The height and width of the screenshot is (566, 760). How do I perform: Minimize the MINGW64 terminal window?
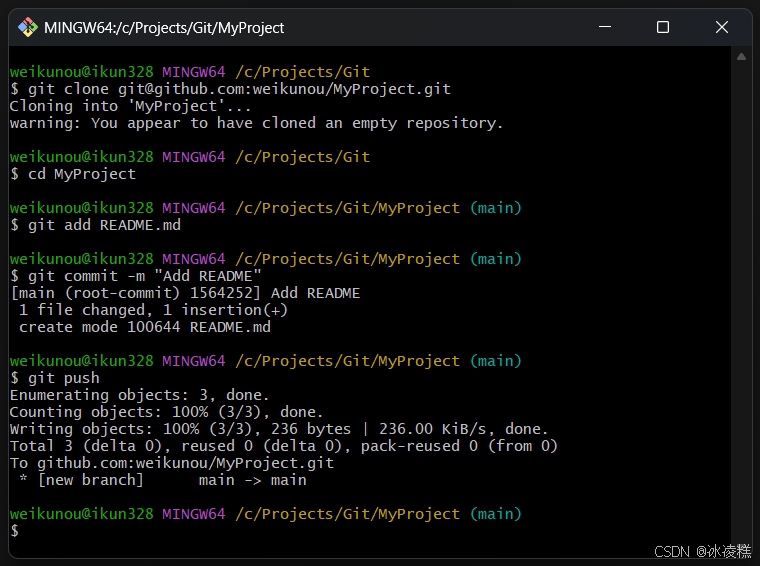click(605, 27)
